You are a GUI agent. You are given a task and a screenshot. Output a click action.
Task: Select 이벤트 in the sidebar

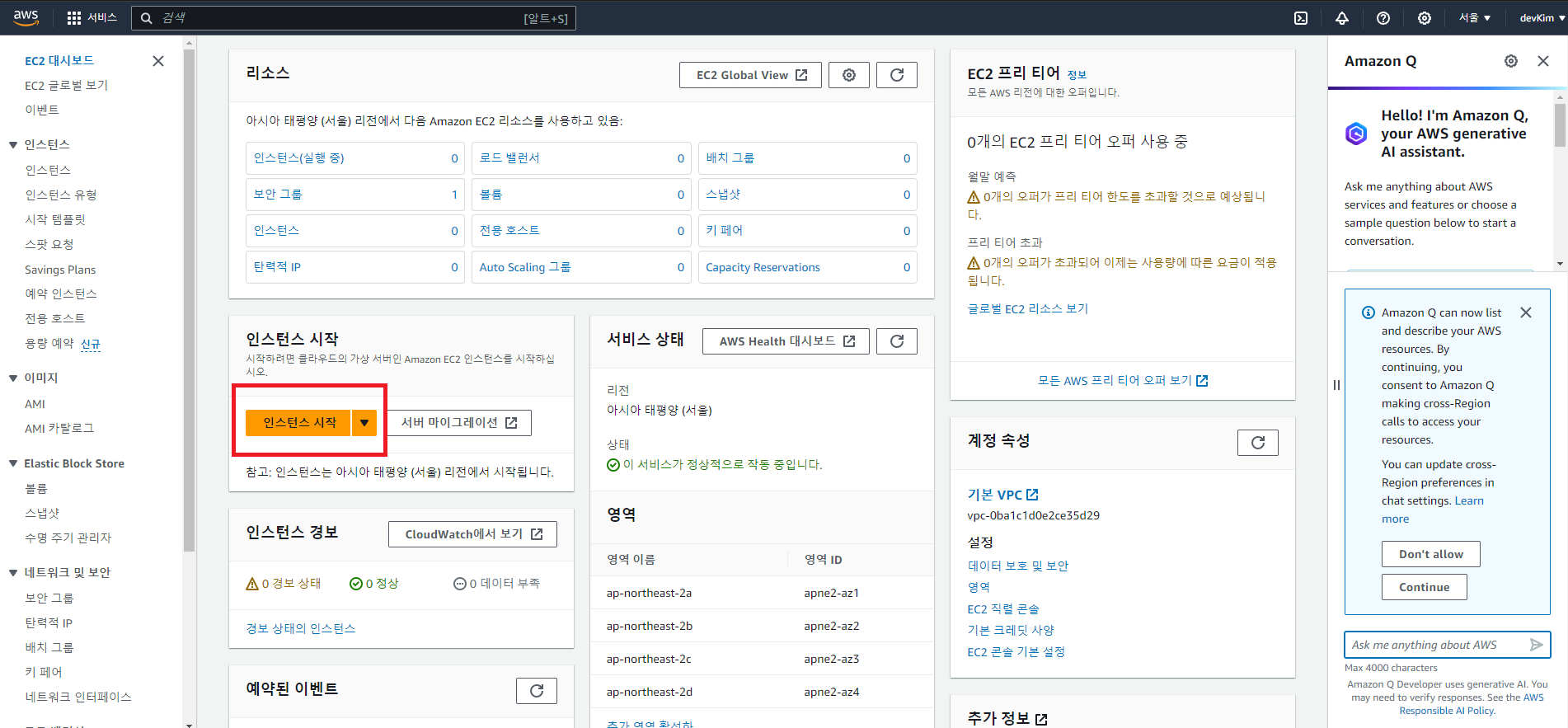(x=42, y=110)
